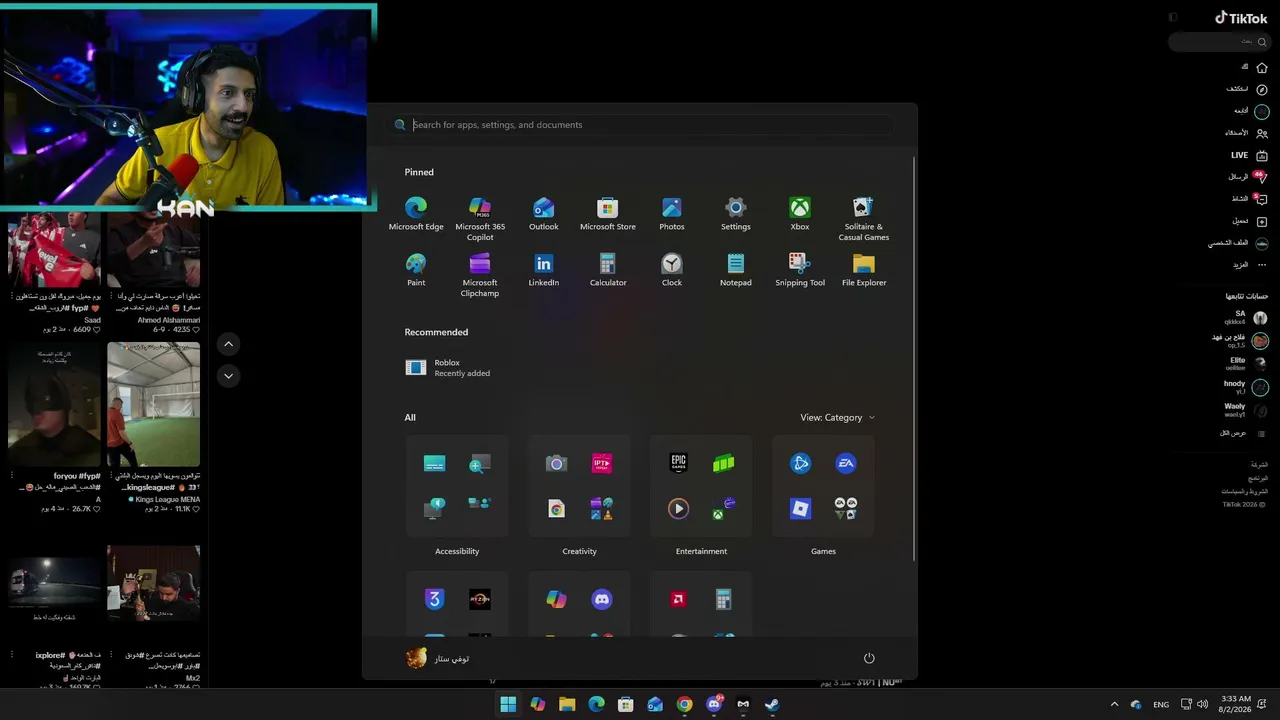Viewport: 1280px width, 720px height.
Task: Open Steam from the taskbar
Action: tap(772, 704)
